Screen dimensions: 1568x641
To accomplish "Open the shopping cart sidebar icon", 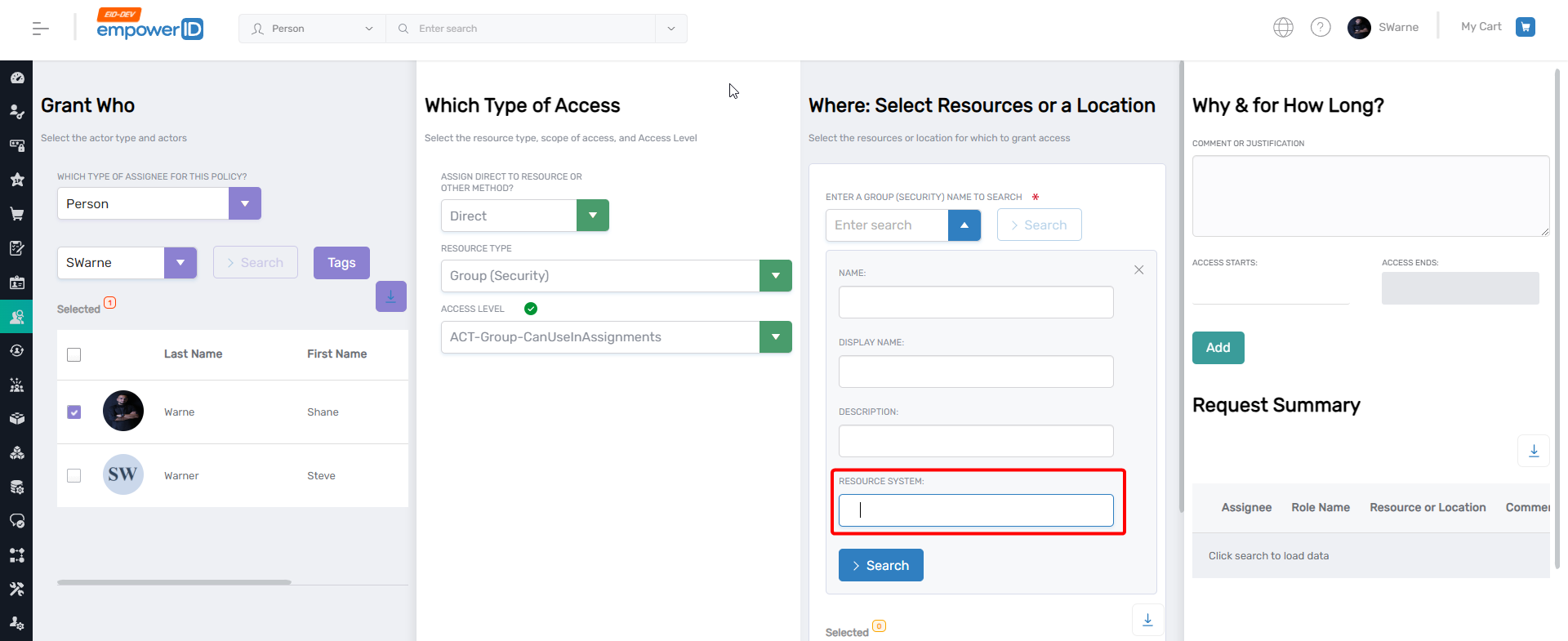I will pos(16,214).
